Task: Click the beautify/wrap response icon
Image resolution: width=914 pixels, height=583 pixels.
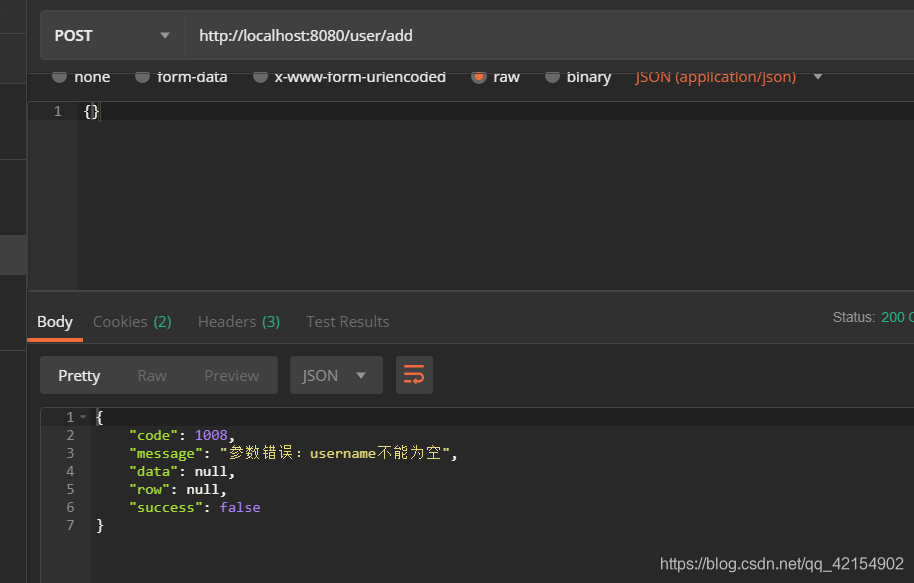Action: coord(414,374)
